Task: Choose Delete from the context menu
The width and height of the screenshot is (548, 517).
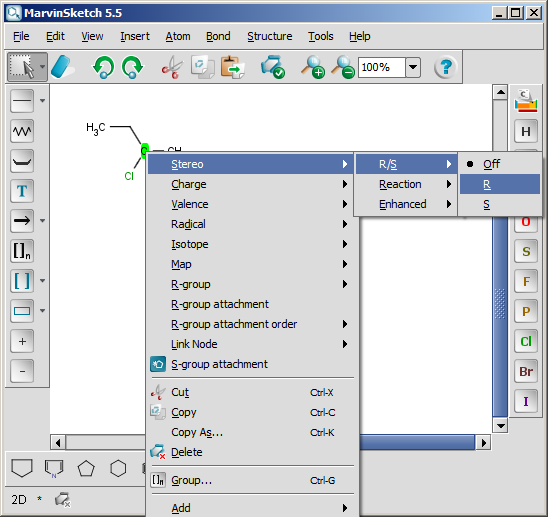Action: (x=252, y=452)
